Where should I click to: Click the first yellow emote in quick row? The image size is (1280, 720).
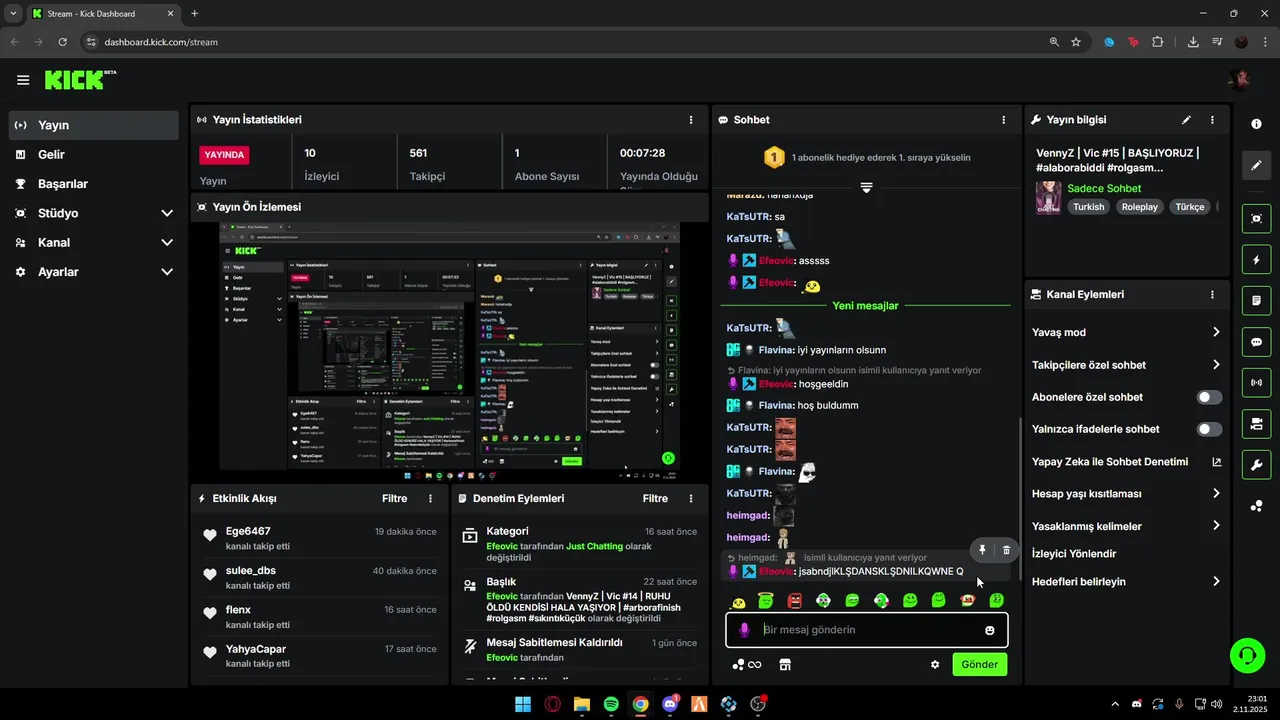738,601
